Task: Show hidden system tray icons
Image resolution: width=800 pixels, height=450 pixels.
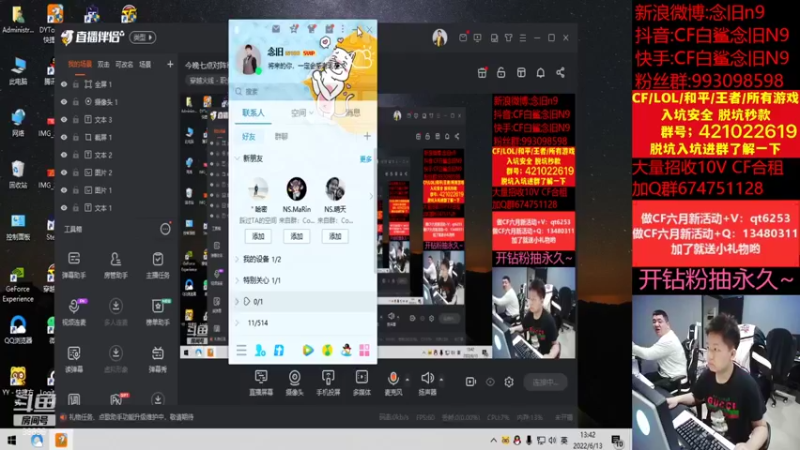Action: [493, 440]
